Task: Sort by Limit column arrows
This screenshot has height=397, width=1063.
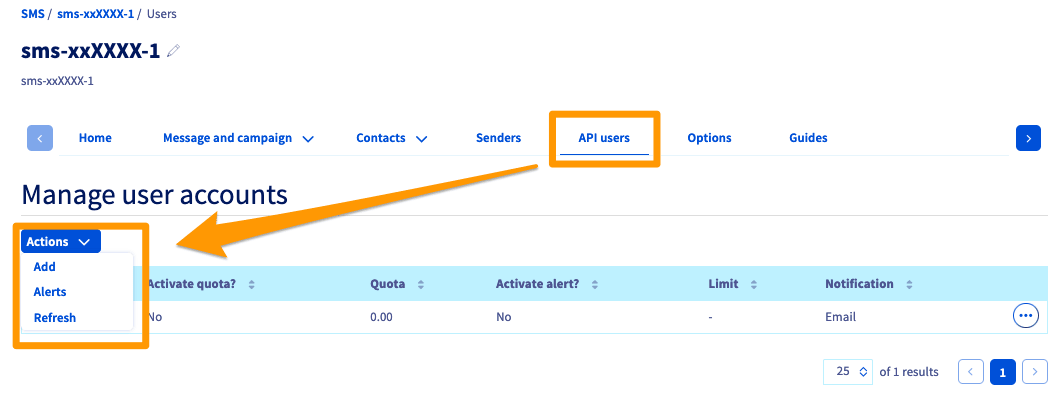Action: click(x=753, y=285)
